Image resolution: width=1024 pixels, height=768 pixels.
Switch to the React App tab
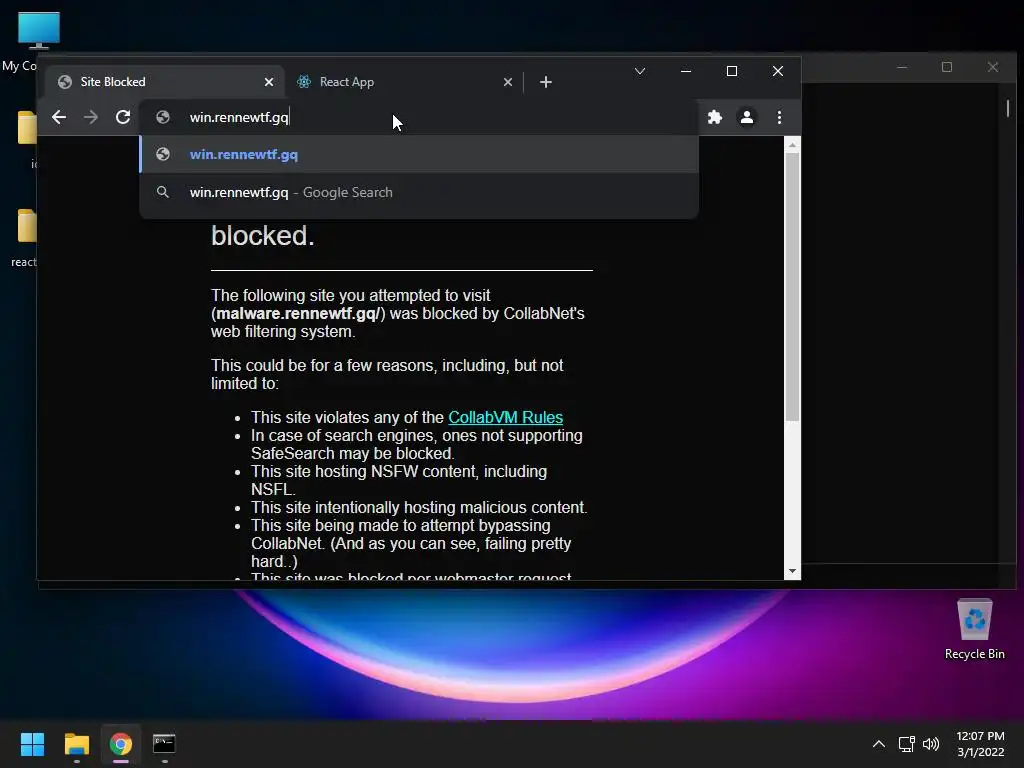coord(404,82)
